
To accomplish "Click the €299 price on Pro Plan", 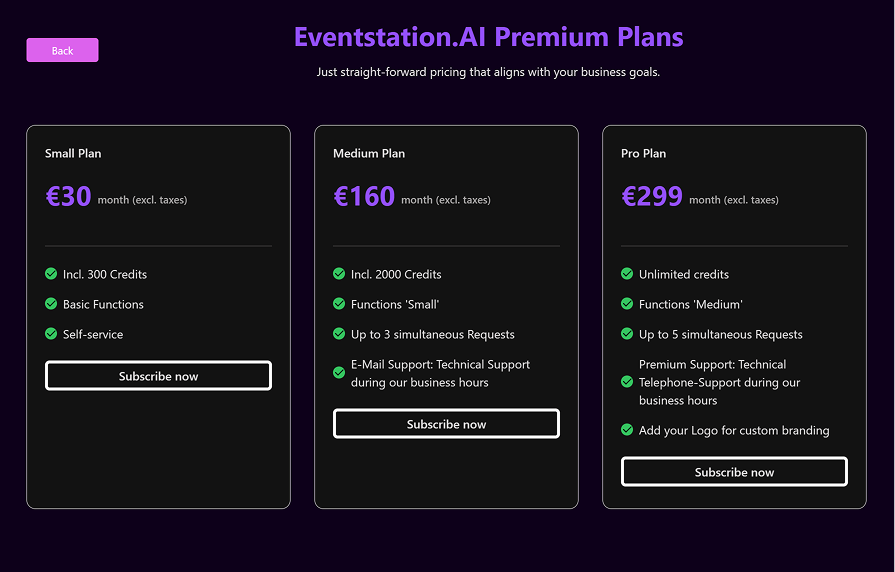I will (x=652, y=196).
